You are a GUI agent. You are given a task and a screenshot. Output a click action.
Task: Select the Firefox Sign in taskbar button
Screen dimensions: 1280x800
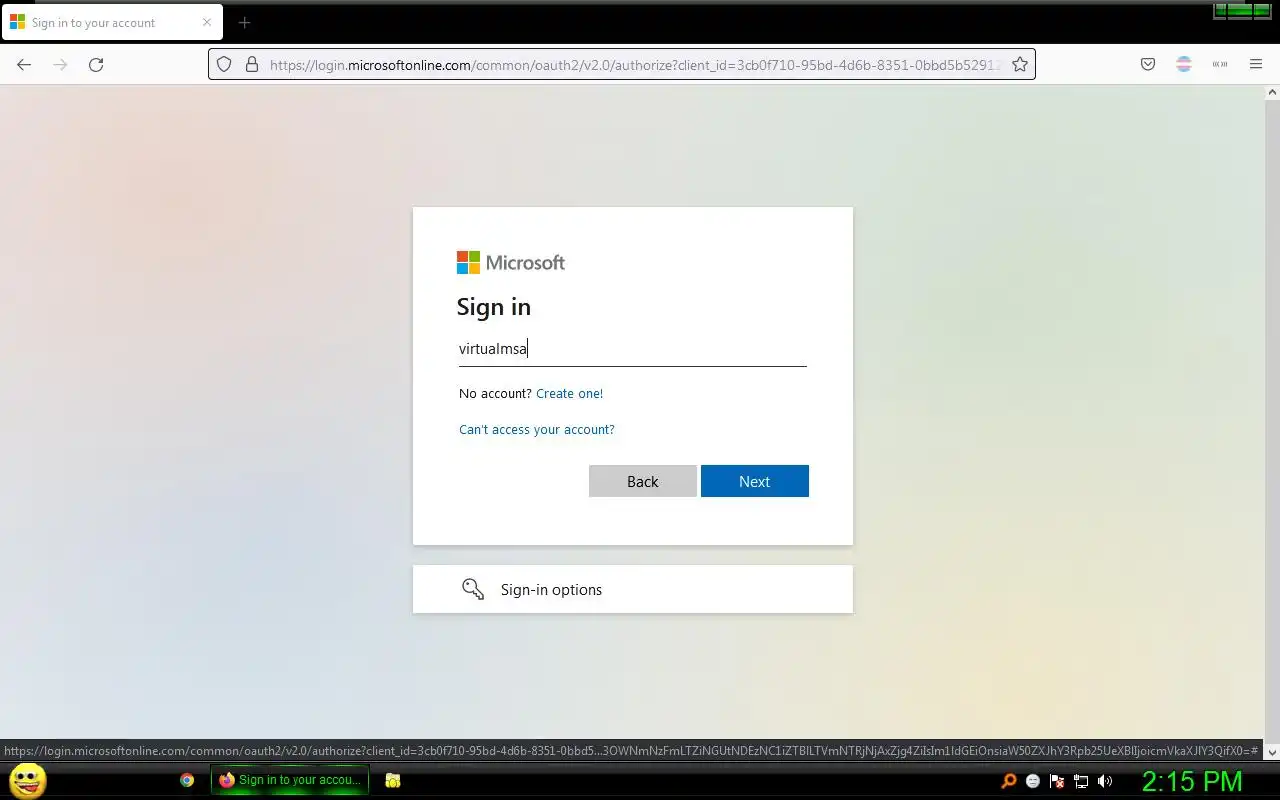click(290, 780)
